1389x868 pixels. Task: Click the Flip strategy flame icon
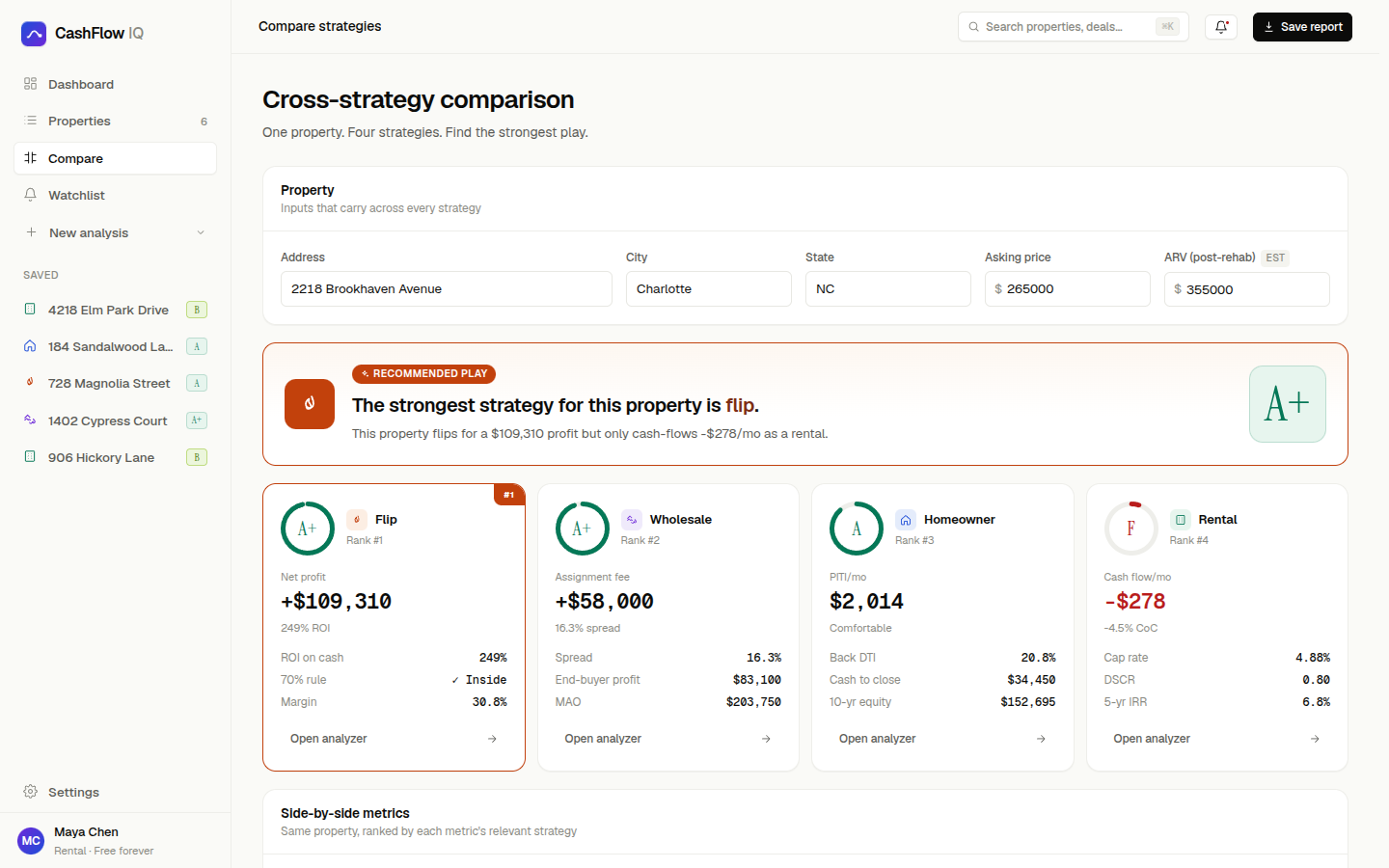coord(357,520)
